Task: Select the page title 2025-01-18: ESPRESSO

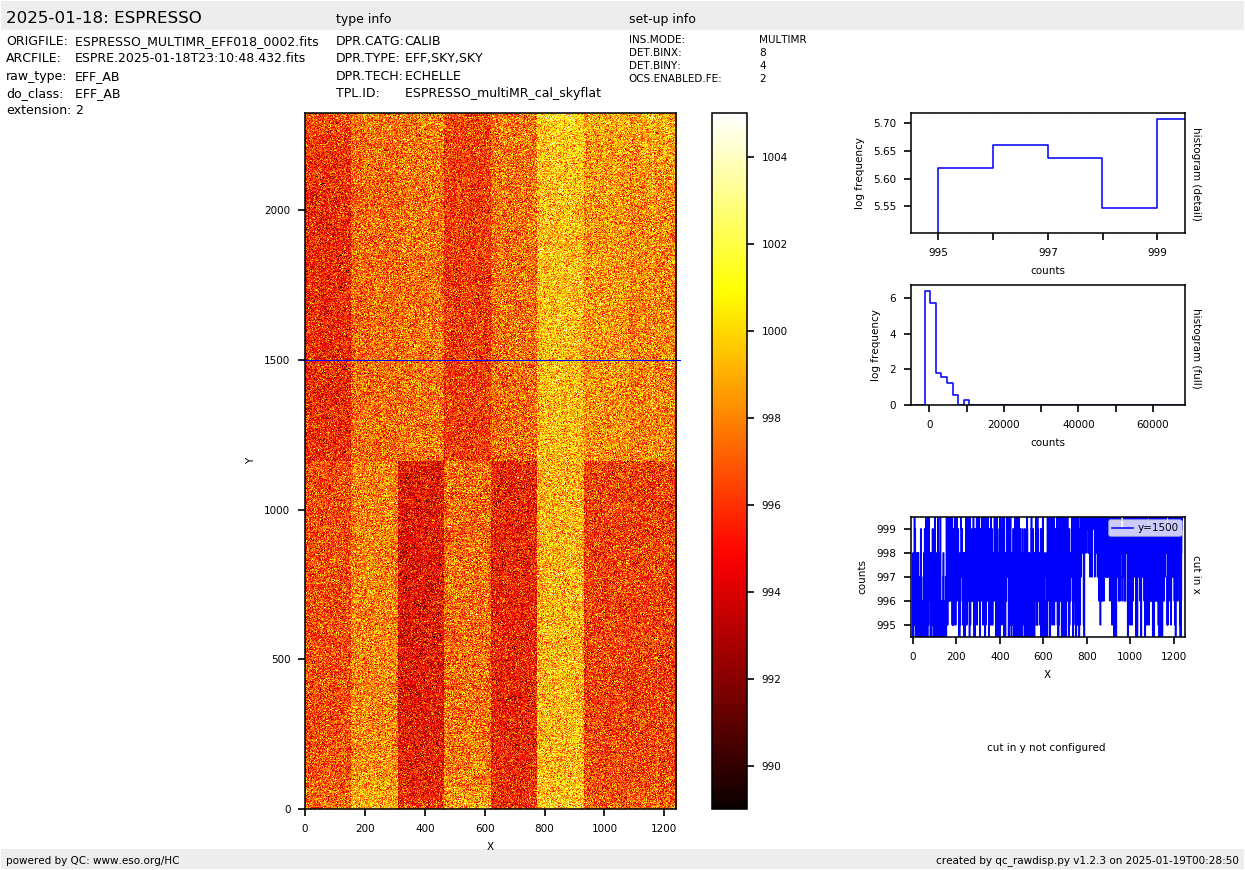Action: [x=104, y=18]
